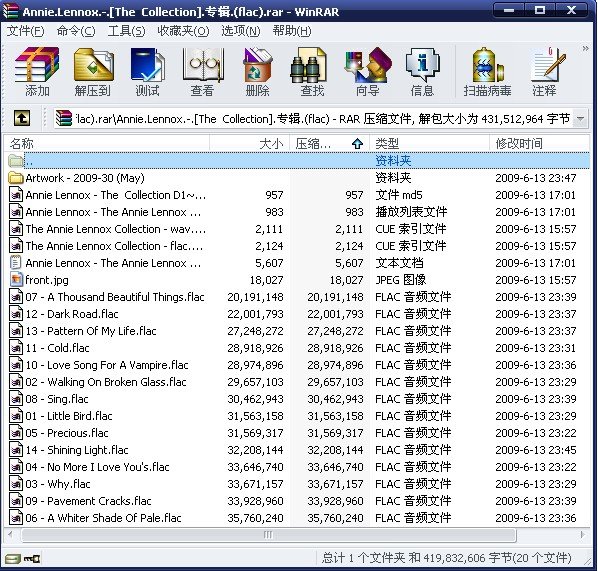Sort by the 名称 column header

click(107, 143)
